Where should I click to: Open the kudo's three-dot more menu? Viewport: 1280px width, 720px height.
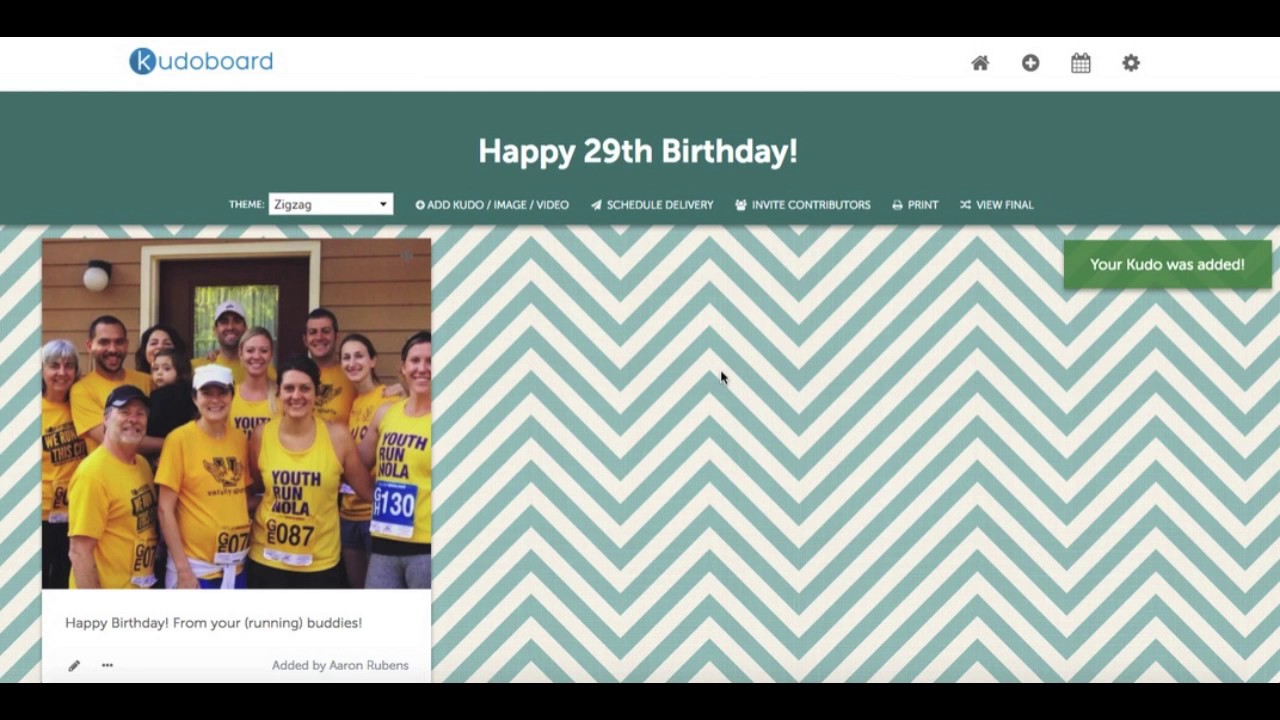[x=107, y=665]
